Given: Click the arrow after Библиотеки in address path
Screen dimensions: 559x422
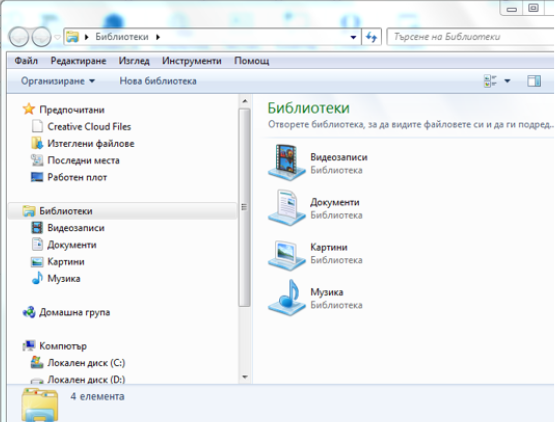Looking at the screenshot, I should point(158,37).
